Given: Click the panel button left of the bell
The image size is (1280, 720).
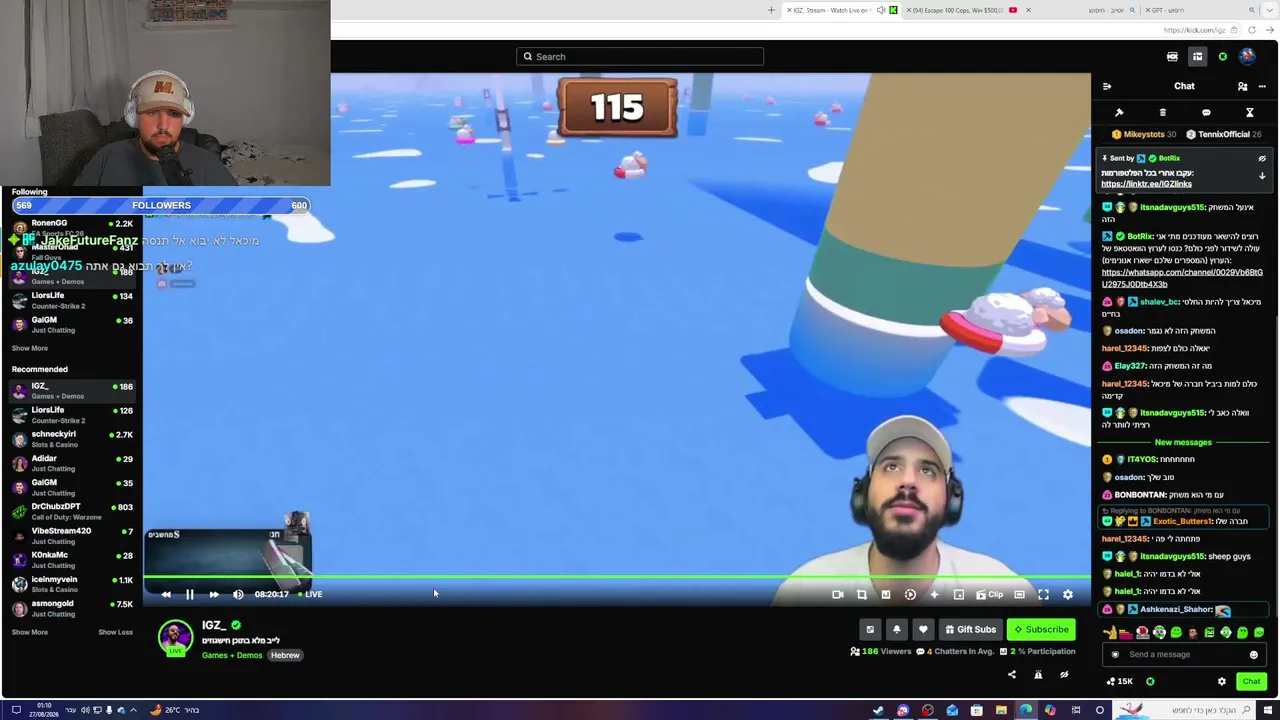Looking at the screenshot, I should coord(870,629).
